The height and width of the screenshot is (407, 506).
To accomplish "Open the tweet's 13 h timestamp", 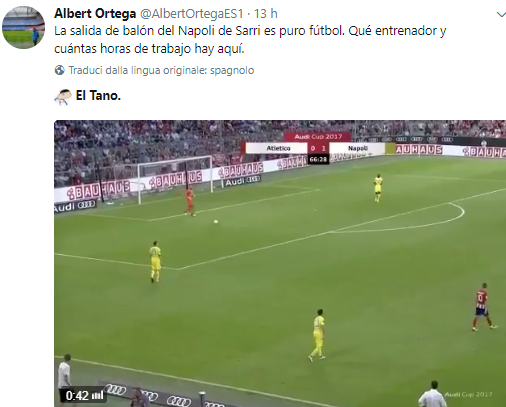I will point(266,14).
